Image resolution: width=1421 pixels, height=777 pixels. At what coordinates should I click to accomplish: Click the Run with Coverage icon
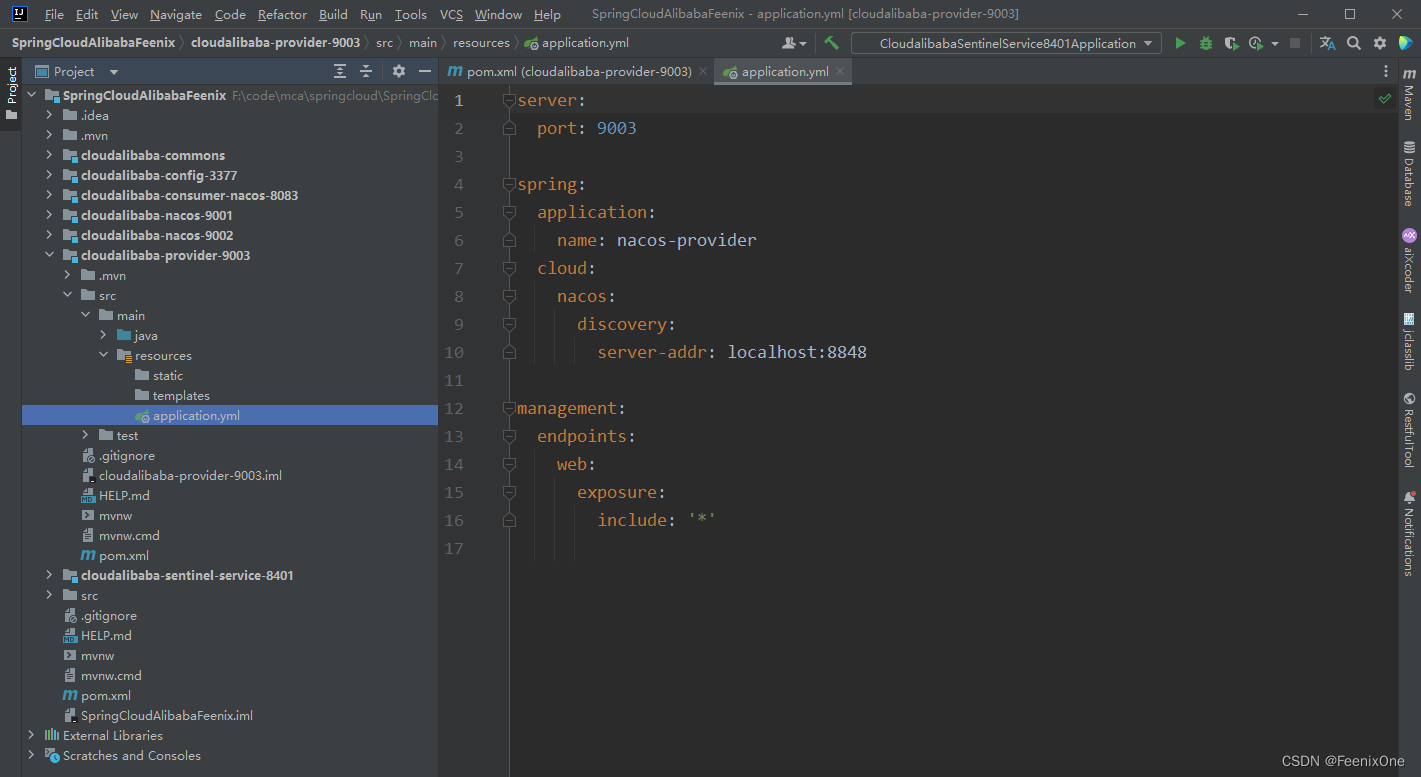[1232, 43]
